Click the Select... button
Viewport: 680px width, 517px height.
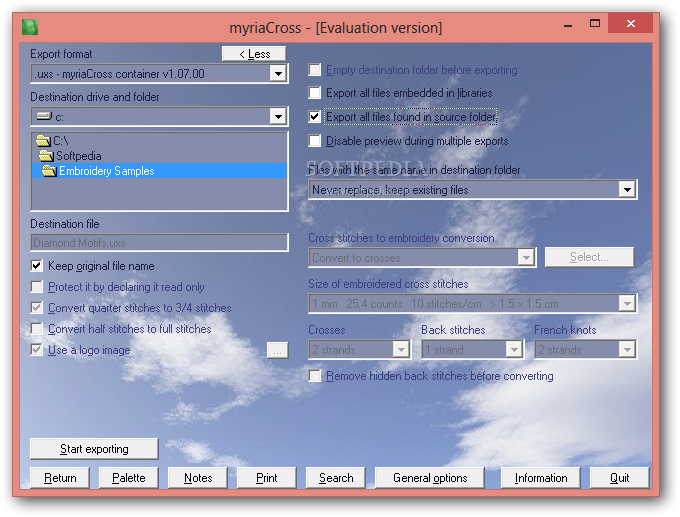589,257
